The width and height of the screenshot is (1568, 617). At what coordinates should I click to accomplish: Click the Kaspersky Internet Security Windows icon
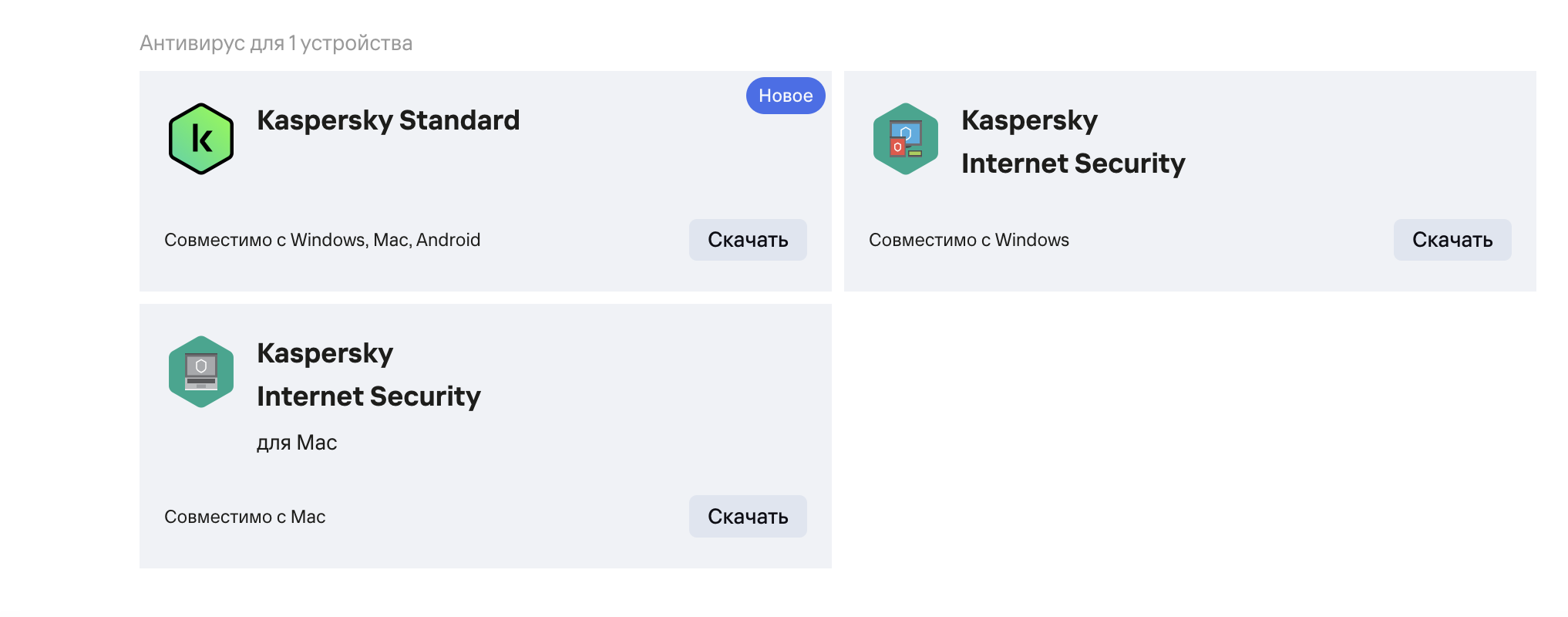coord(905,139)
